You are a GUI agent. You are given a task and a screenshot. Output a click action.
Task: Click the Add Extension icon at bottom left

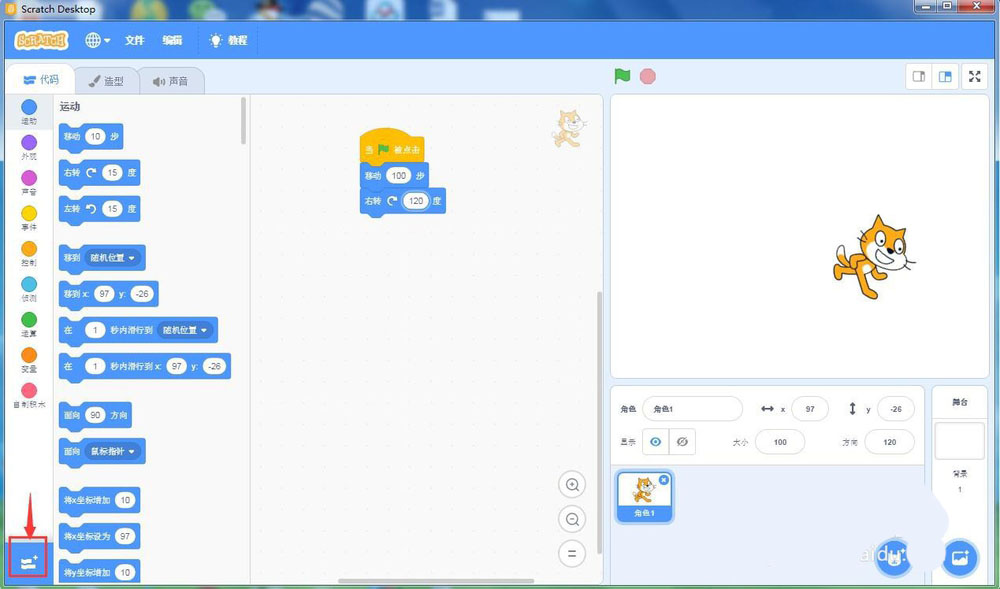tap(26, 558)
